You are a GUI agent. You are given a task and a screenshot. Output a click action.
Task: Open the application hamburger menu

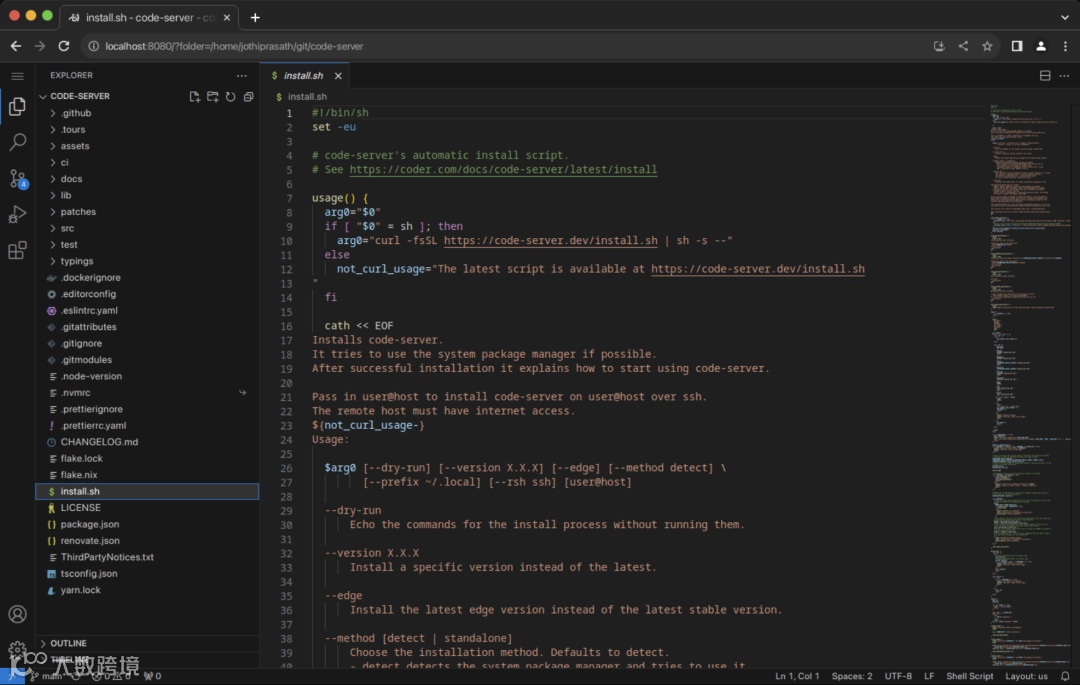click(x=17, y=76)
